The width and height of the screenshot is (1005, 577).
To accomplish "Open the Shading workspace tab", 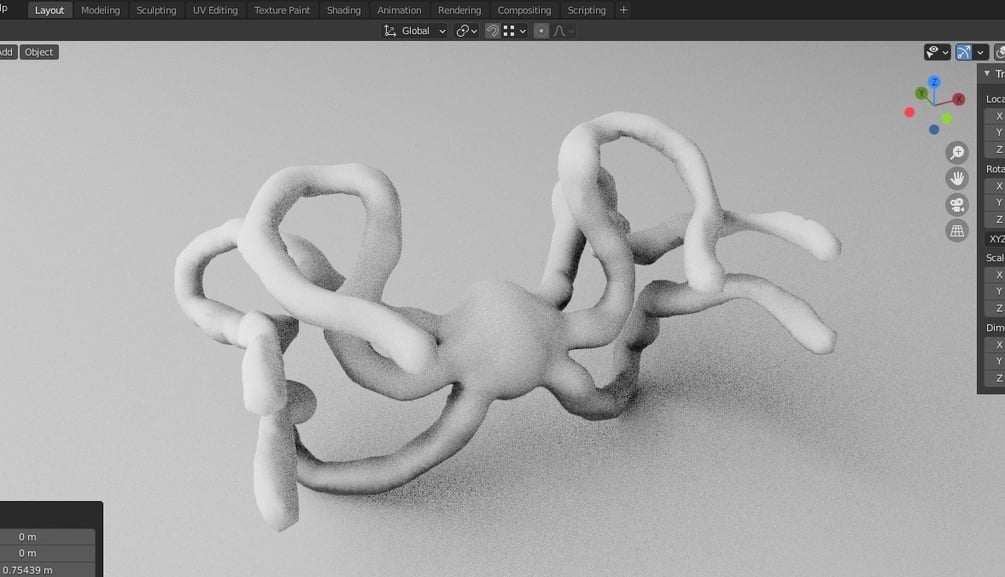I will click(x=344, y=10).
